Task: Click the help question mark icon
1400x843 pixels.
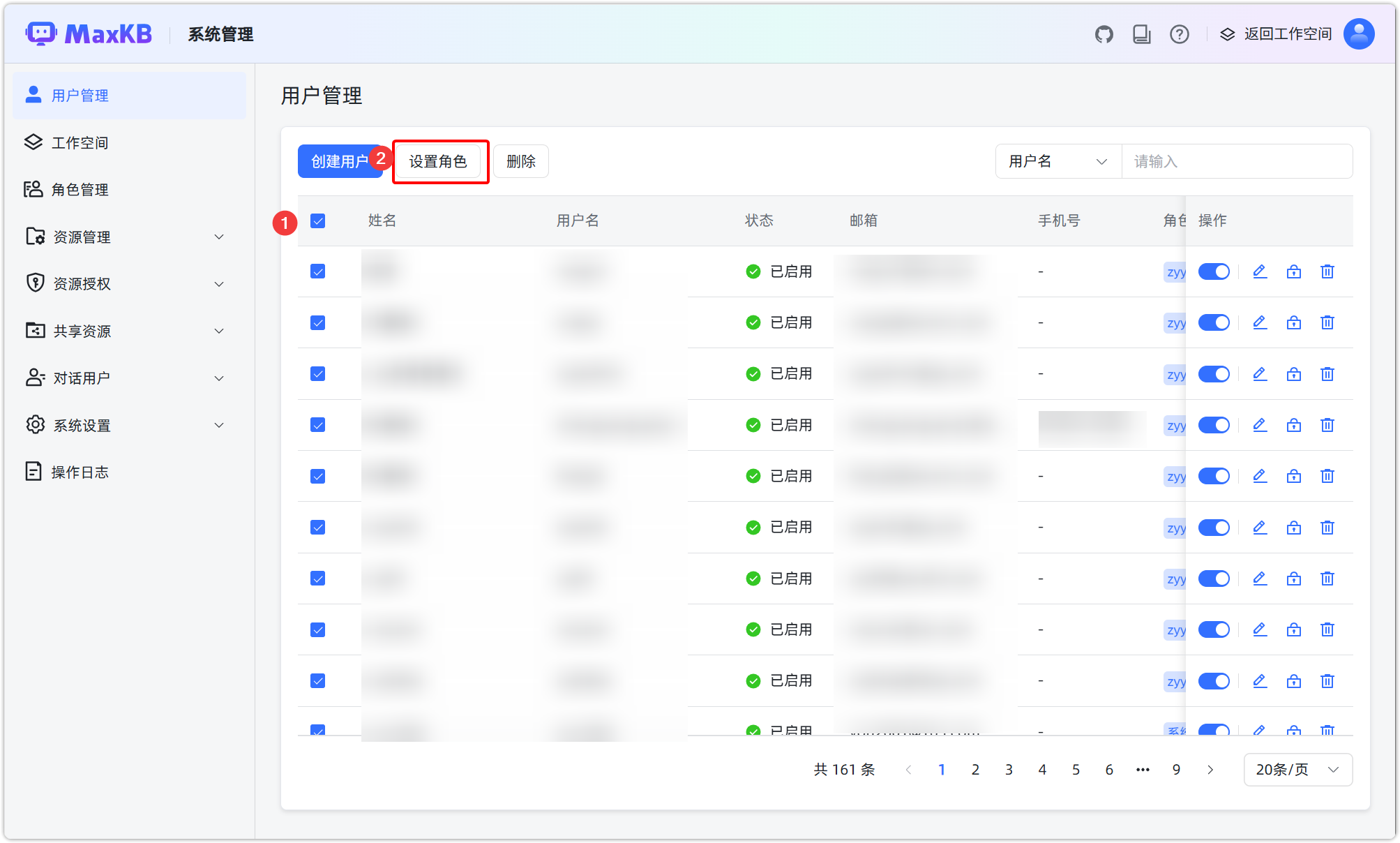Action: (1179, 33)
